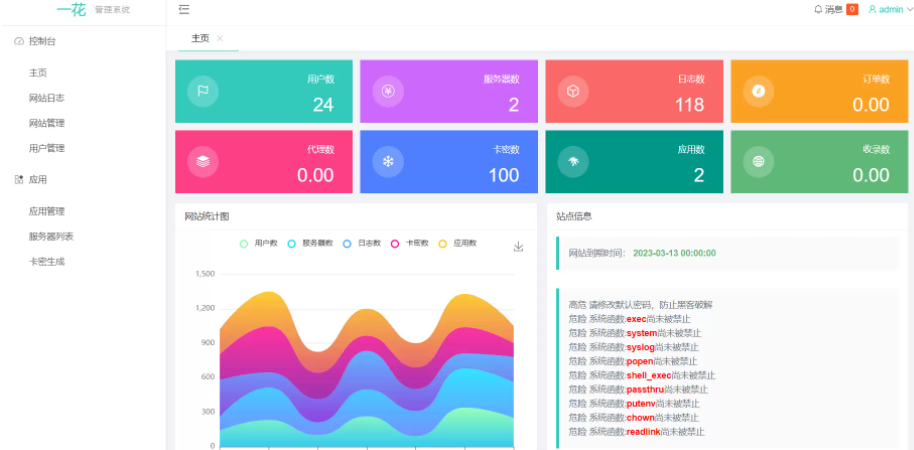Collapse the 应用 sidebar section
Viewport: 914px width, 450px height.
[37, 180]
